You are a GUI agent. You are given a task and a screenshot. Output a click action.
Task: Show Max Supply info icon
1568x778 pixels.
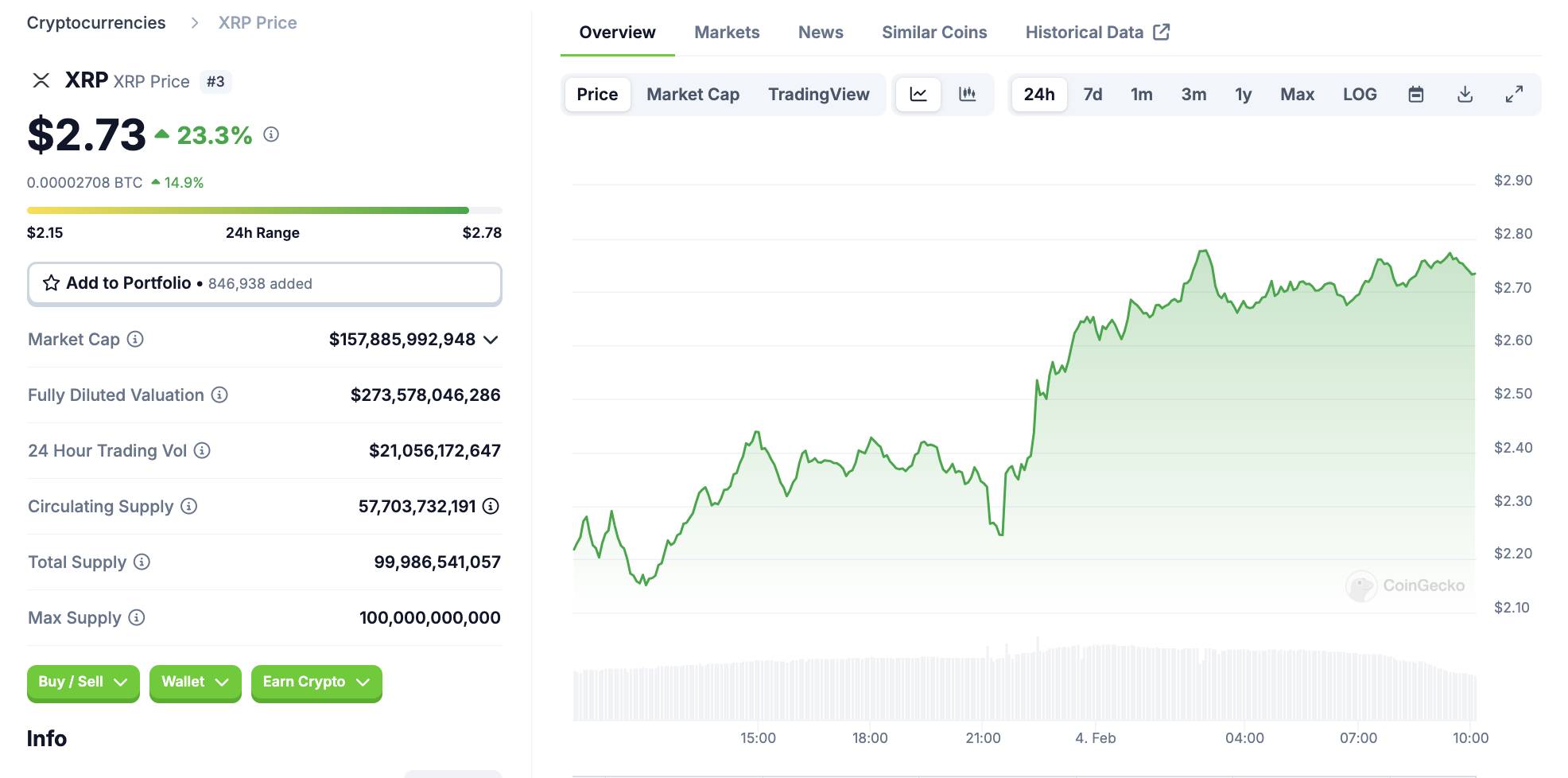(137, 617)
